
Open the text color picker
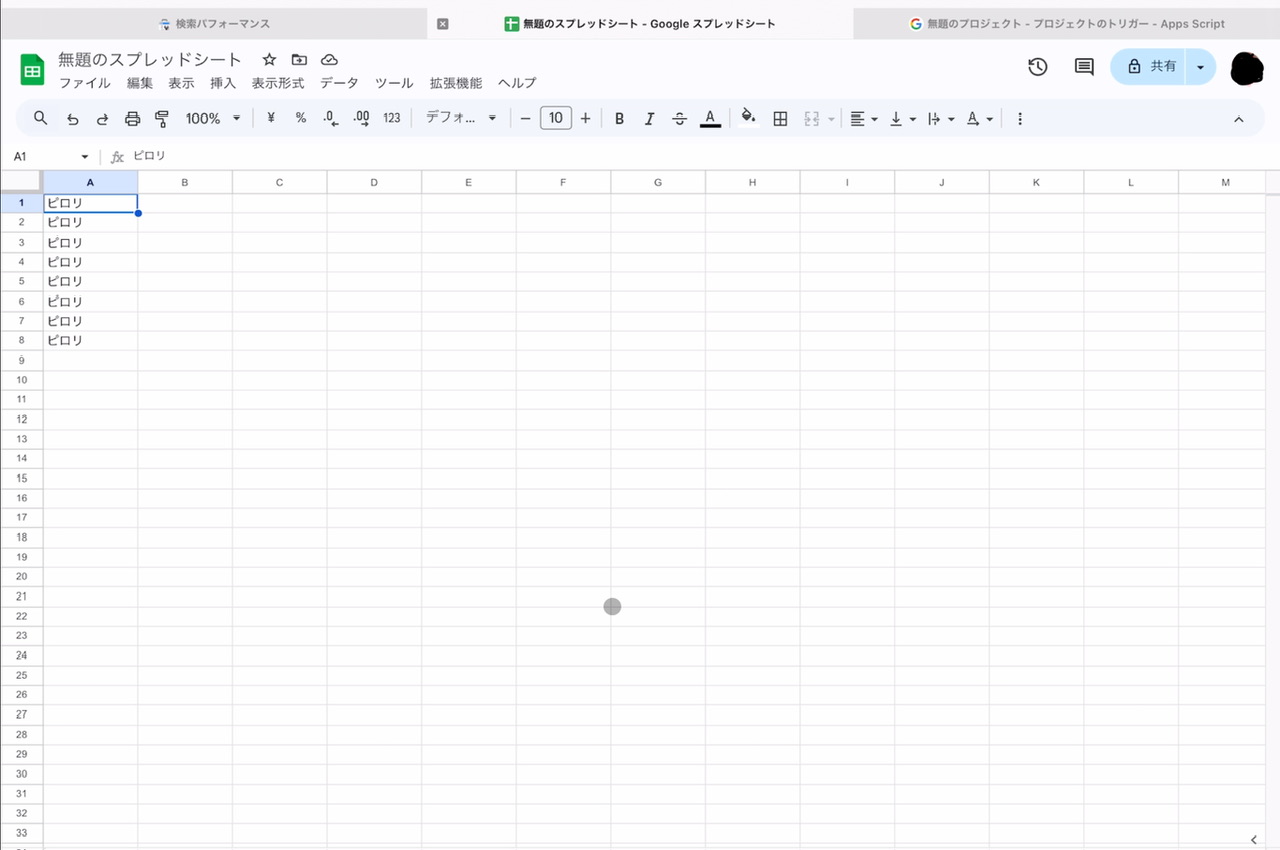pos(710,118)
